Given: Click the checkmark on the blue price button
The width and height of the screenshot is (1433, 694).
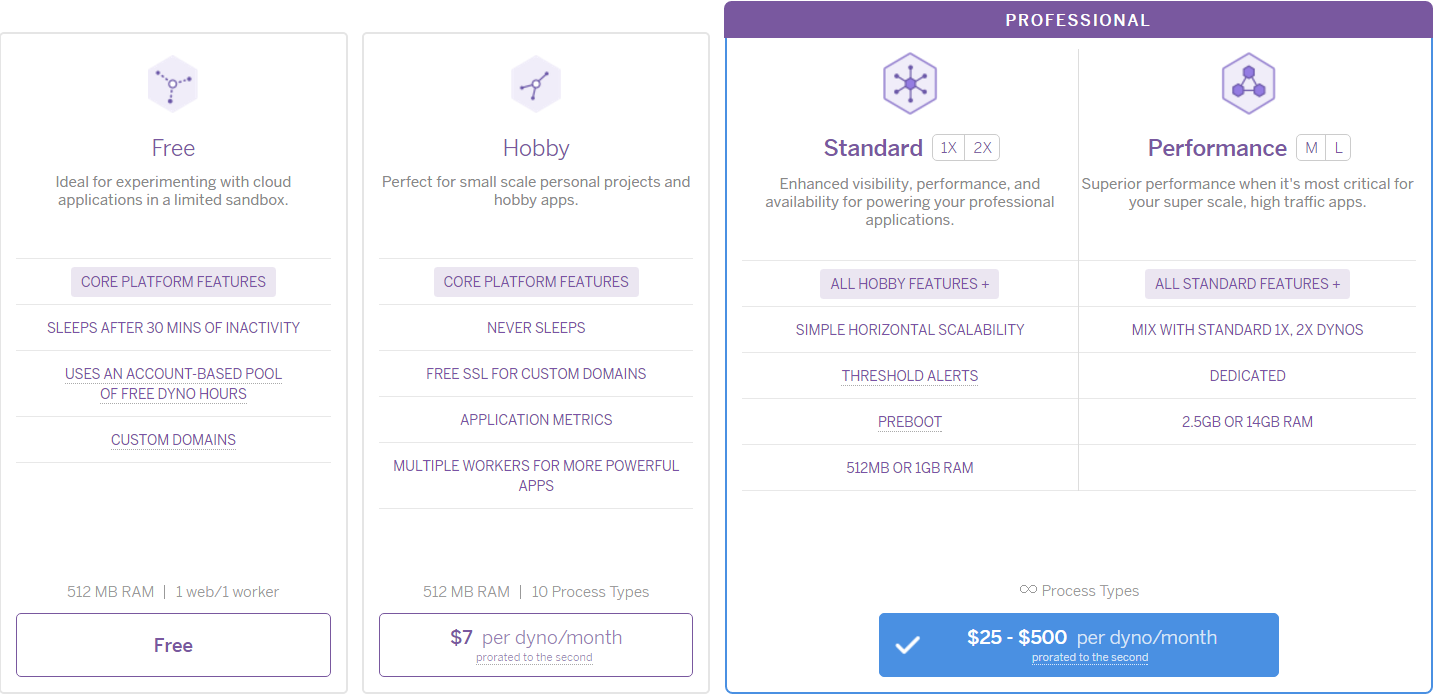Looking at the screenshot, I should pyautogui.click(x=907, y=645).
